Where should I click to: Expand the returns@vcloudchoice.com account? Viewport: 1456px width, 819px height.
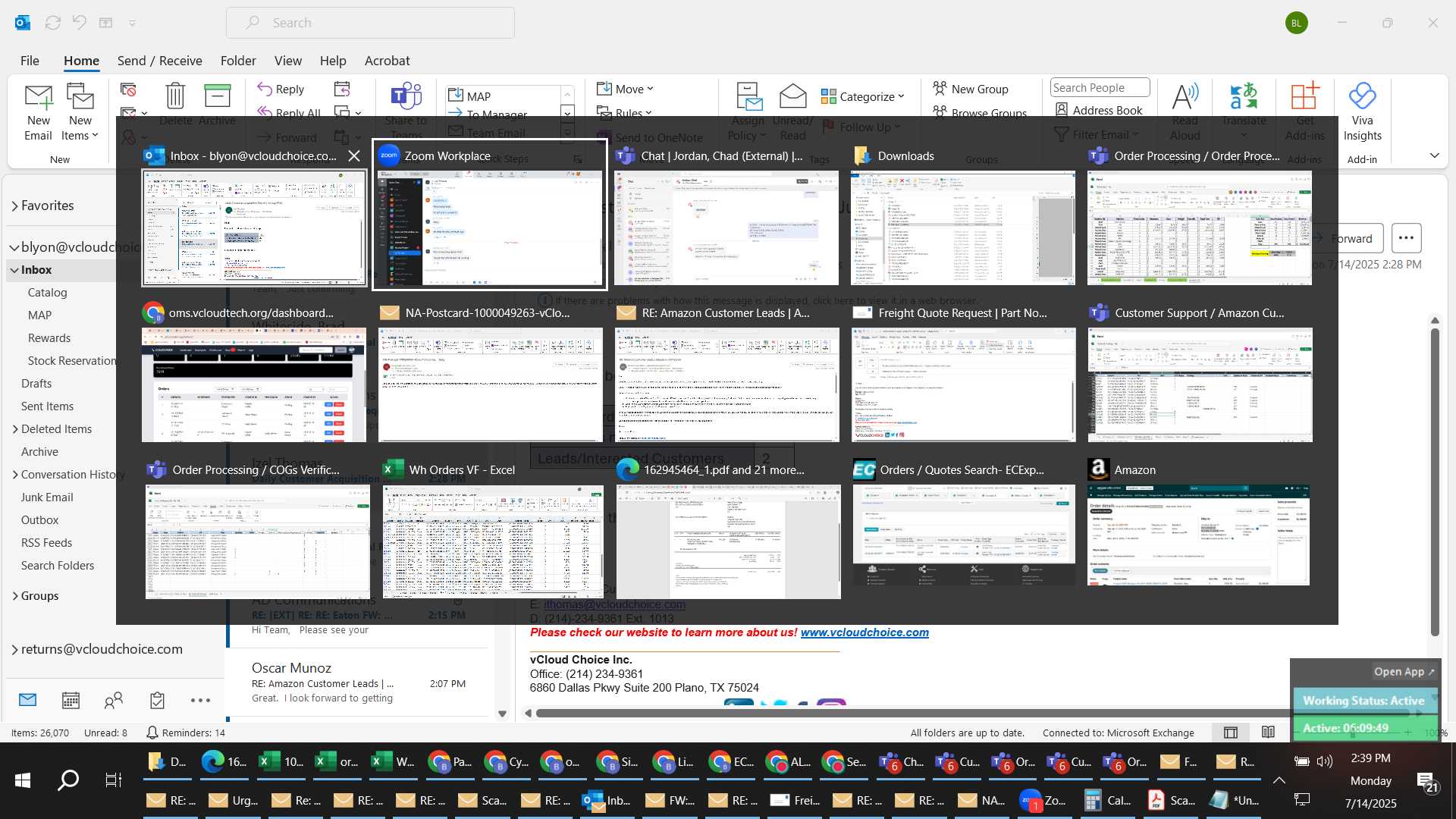click(x=15, y=650)
